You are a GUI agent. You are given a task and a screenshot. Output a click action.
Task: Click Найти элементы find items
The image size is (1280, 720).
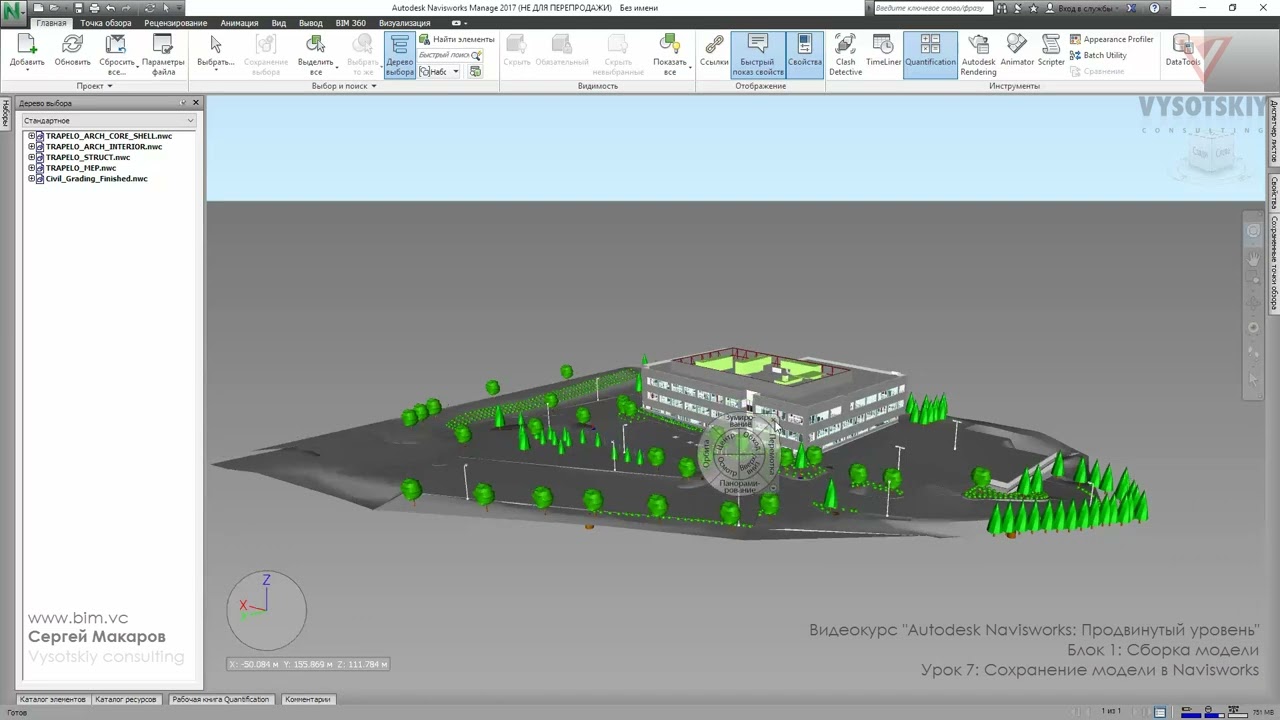pyautogui.click(x=456, y=40)
